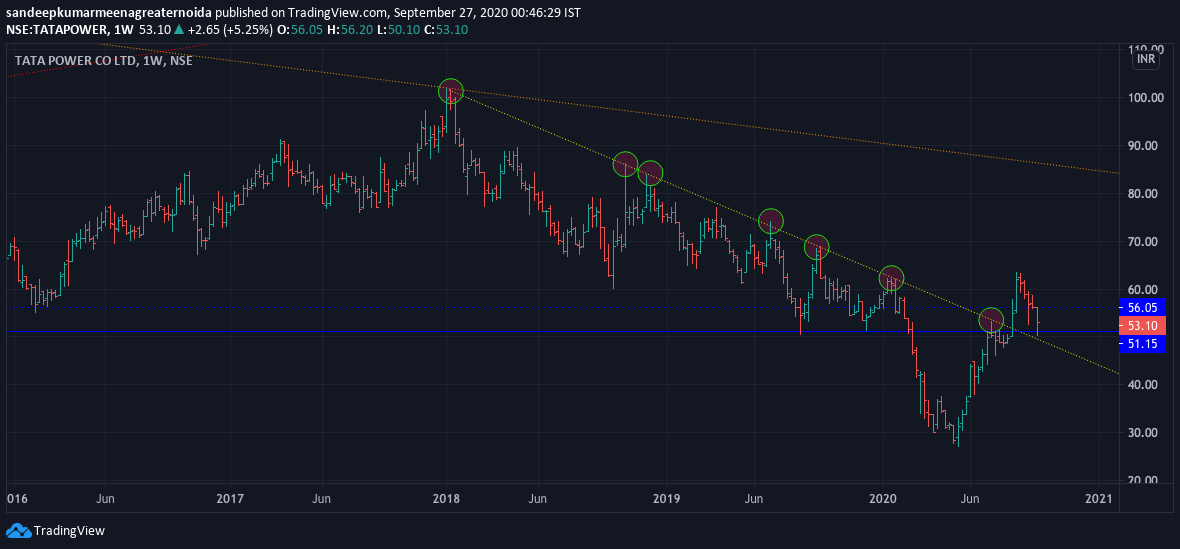Click the TATA POWER CO LTD, 1W, NSE legend
This screenshot has width=1180, height=549.
103,61
